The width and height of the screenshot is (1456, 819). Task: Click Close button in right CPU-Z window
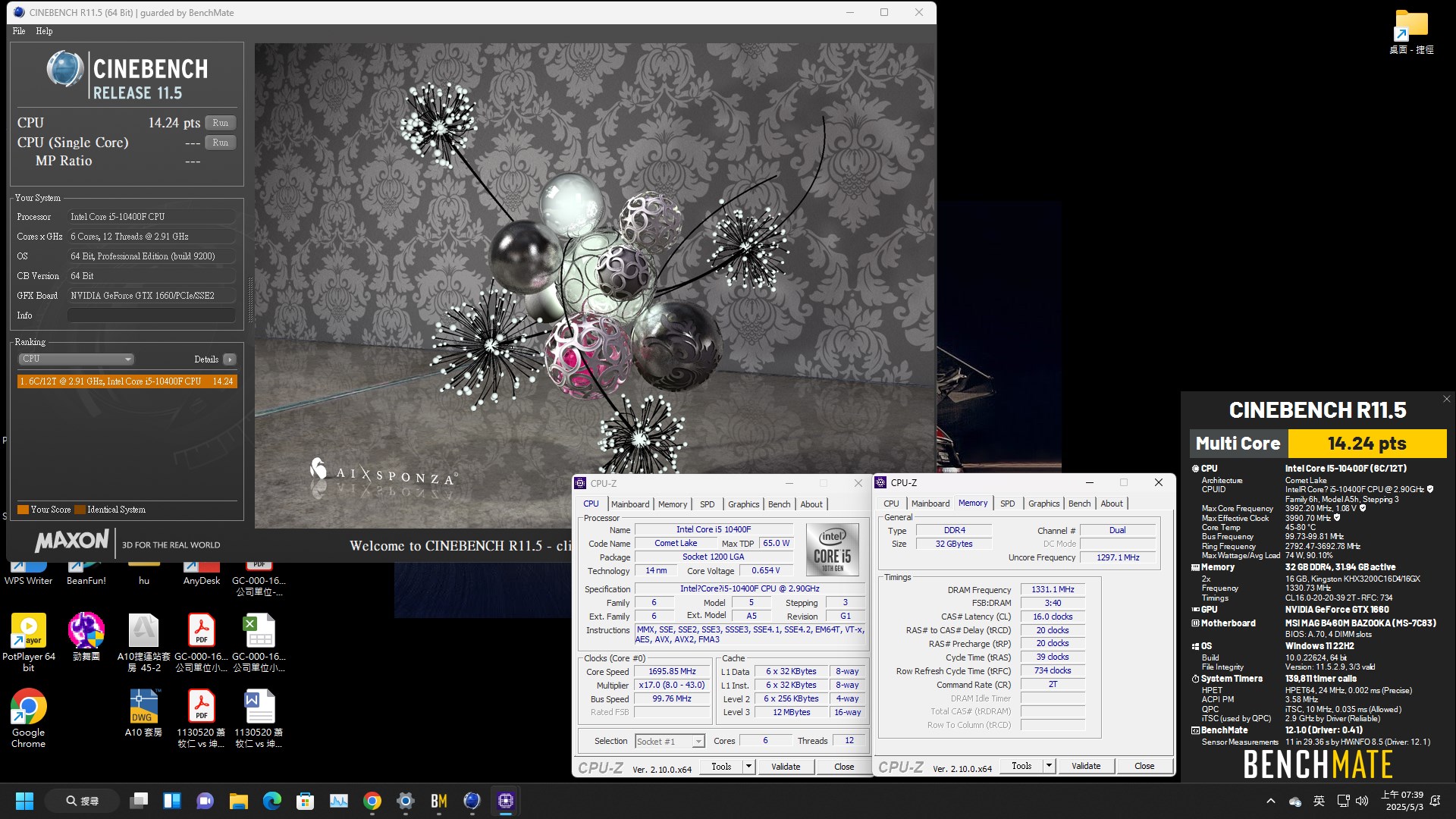1144,766
